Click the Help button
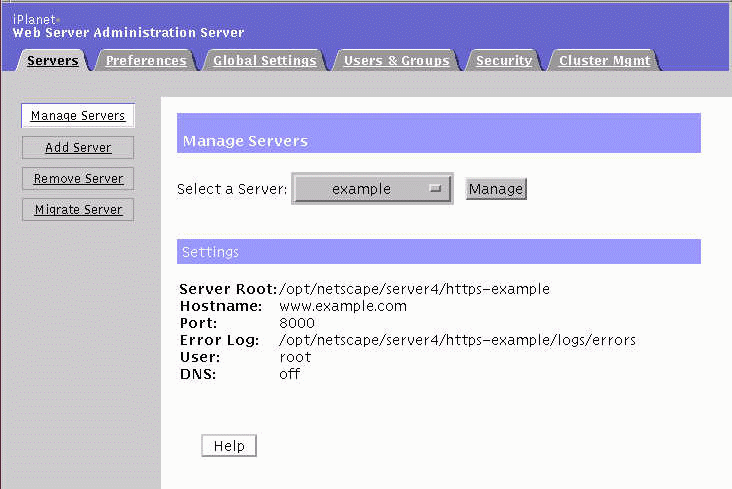 tap(229, 446)
